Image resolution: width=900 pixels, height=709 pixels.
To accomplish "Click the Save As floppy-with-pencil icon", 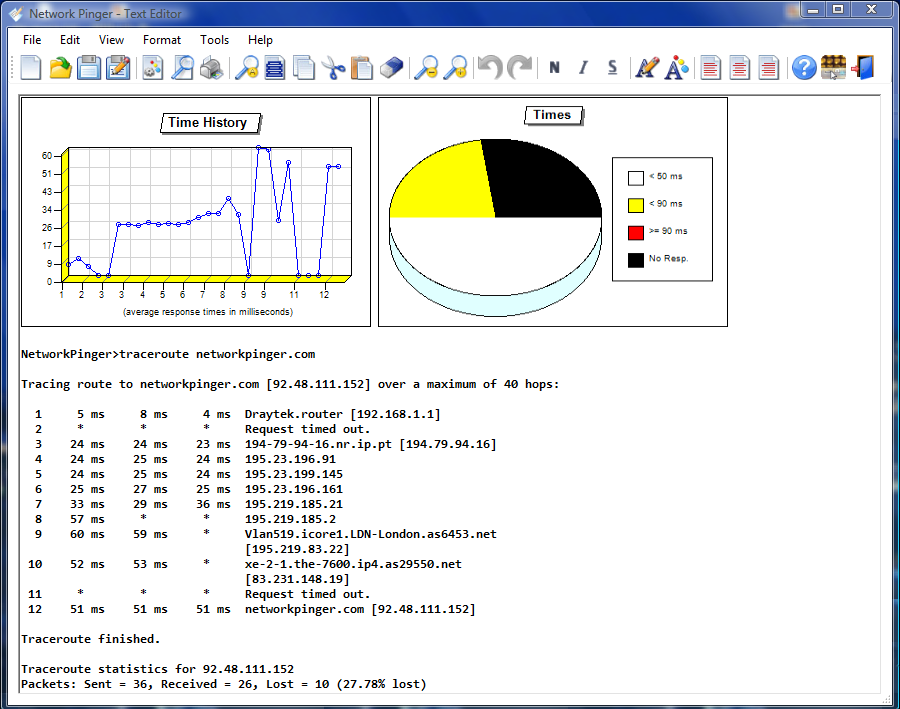I will (x=118, y=68).
